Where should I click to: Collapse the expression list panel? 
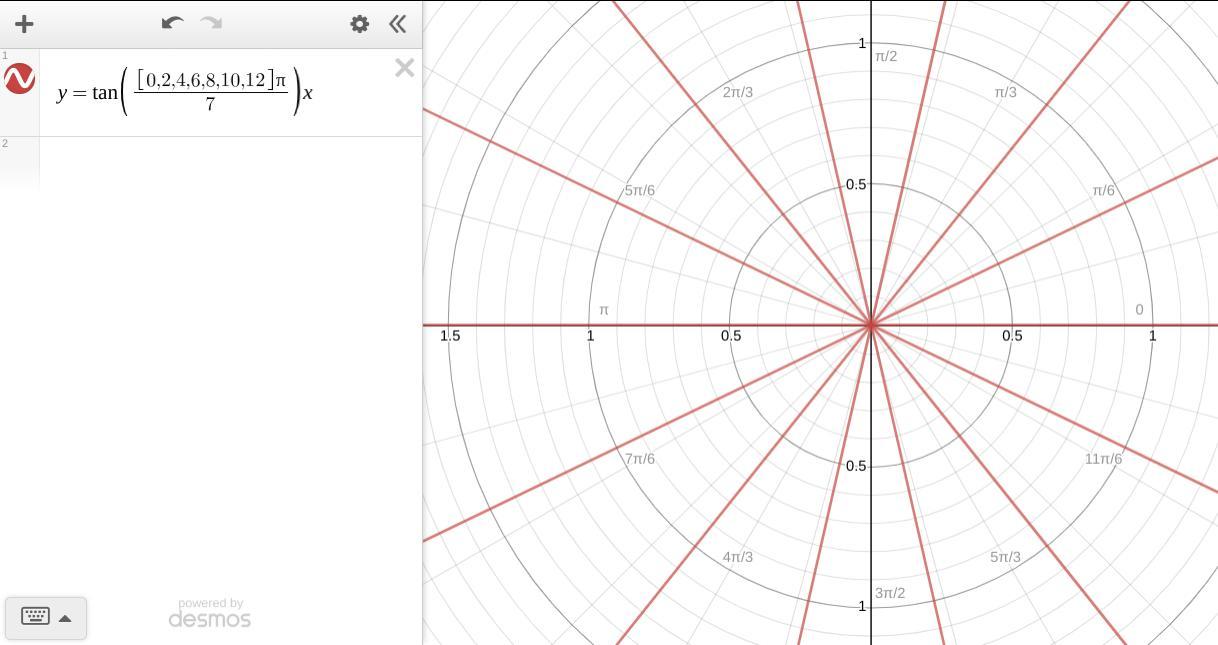[398, 24]
